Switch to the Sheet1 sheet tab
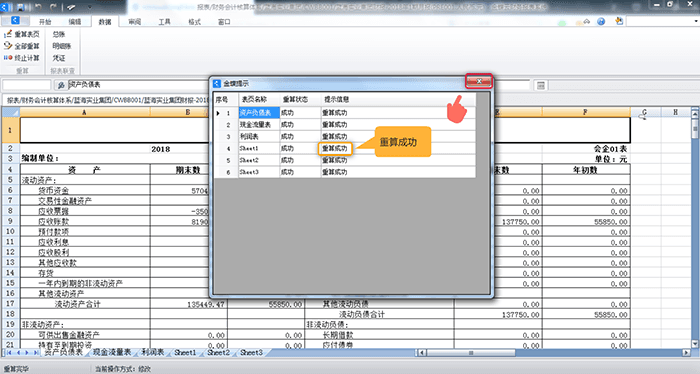The height and width of the screenshot is (374, 700). tap(185, 353)
